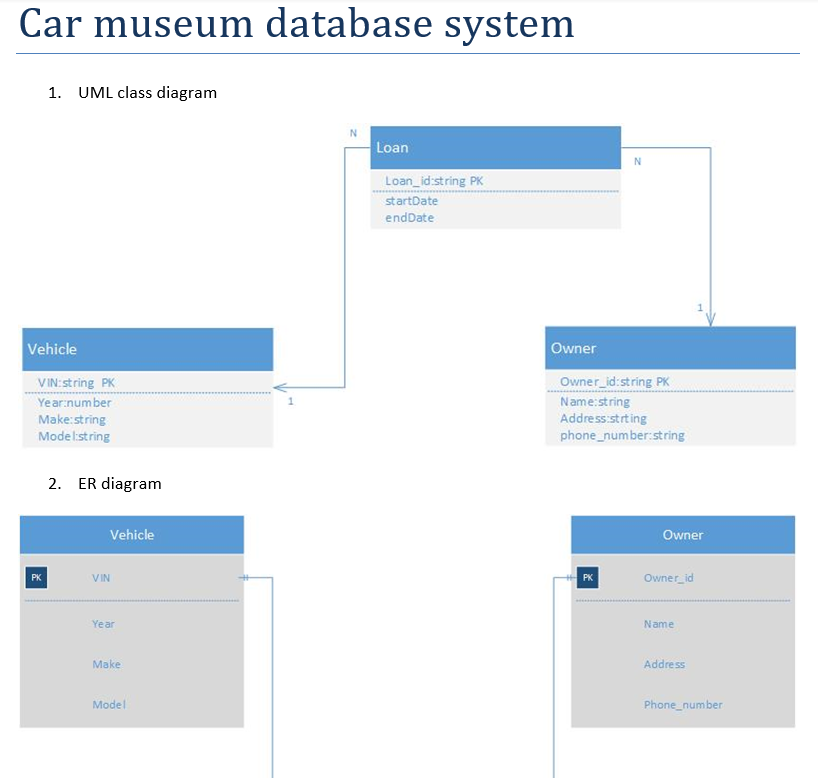Select the endDate attribute in Loan

pos(409,217)
